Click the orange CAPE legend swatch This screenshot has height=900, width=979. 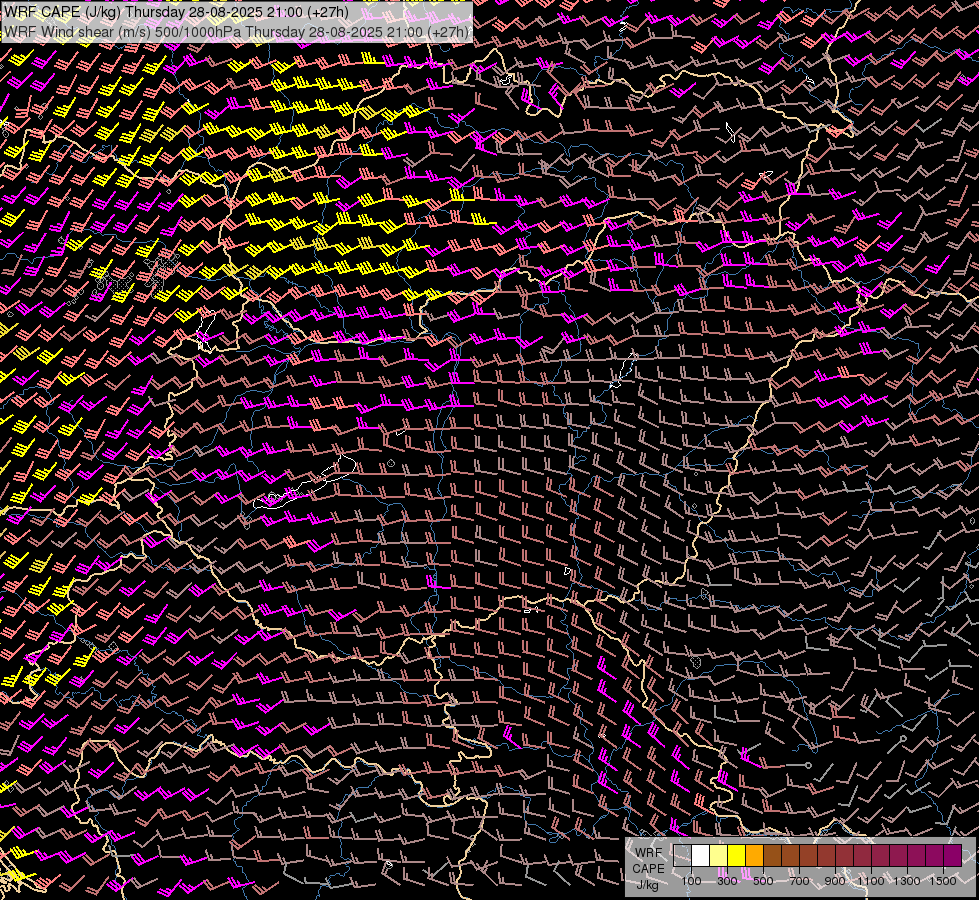[x=755, y=856]
